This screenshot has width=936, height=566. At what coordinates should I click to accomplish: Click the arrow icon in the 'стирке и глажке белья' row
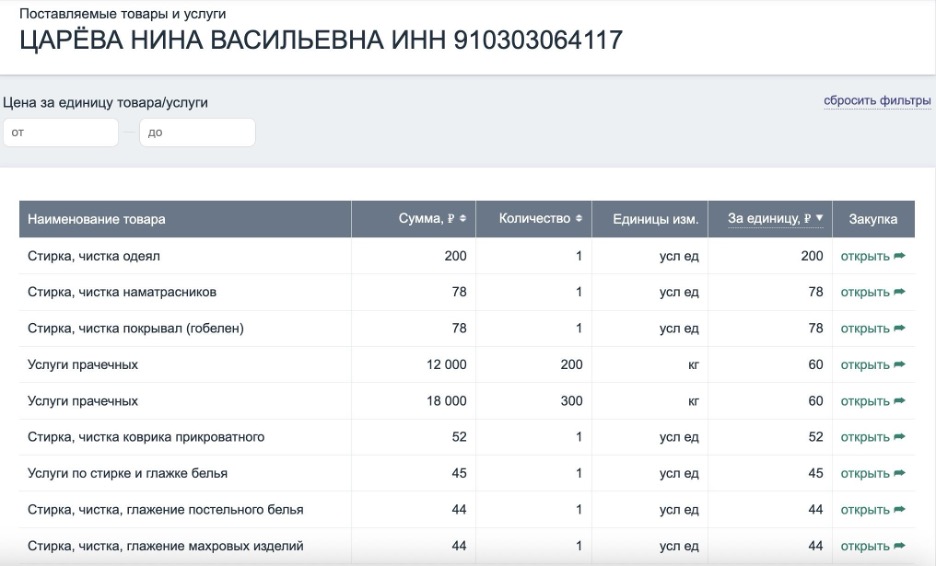coord(899,474)
